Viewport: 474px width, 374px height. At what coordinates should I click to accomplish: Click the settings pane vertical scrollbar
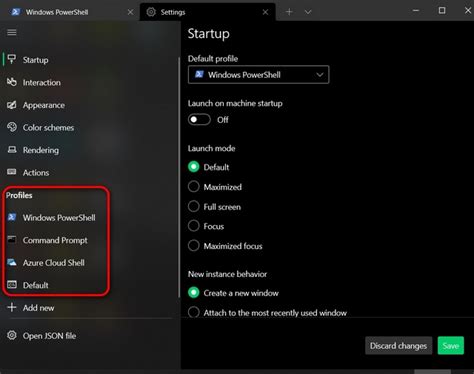pyautogui.click(x=179, y=177)
